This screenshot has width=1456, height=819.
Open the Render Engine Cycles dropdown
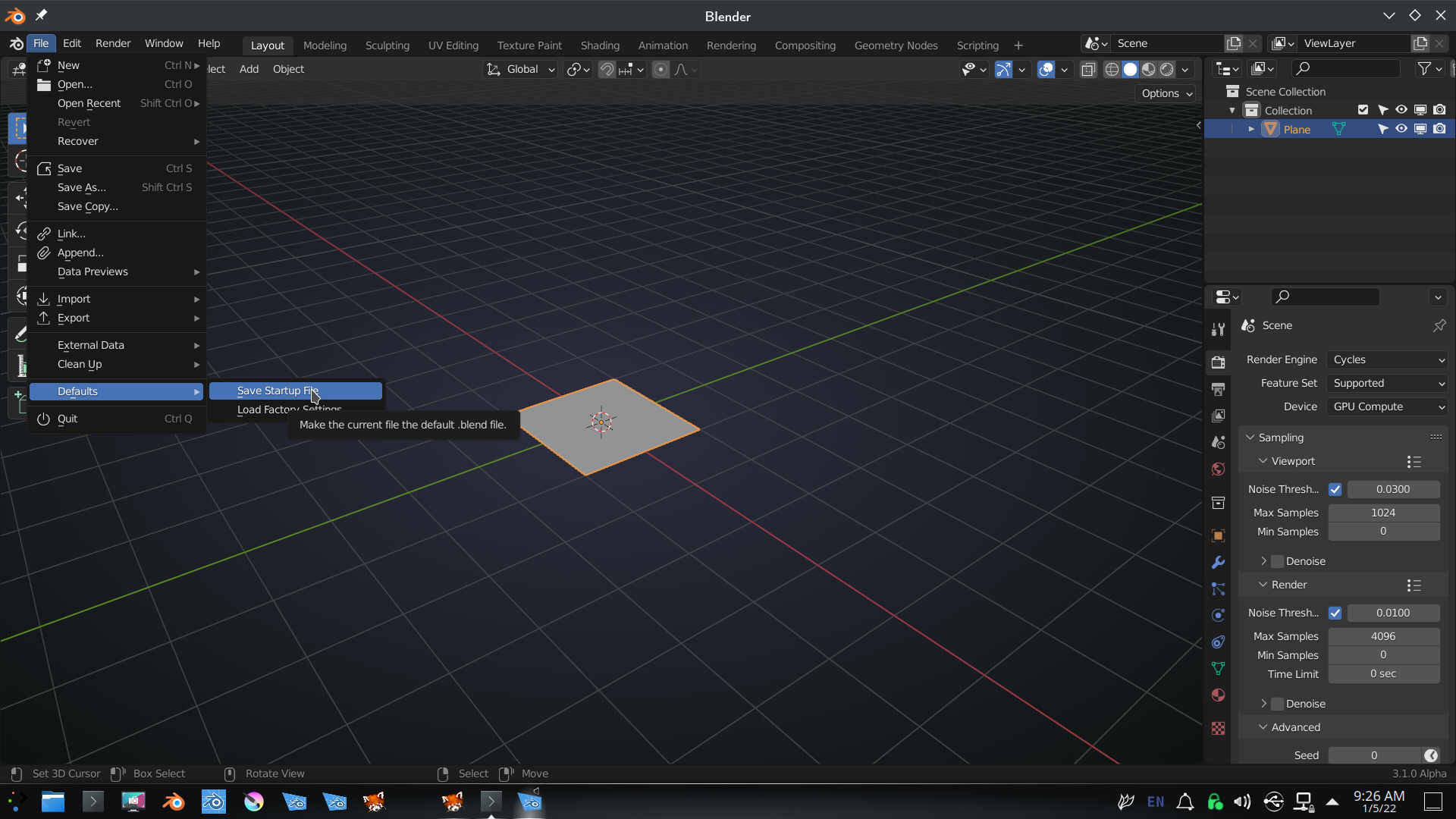(x=1387, y=360)
